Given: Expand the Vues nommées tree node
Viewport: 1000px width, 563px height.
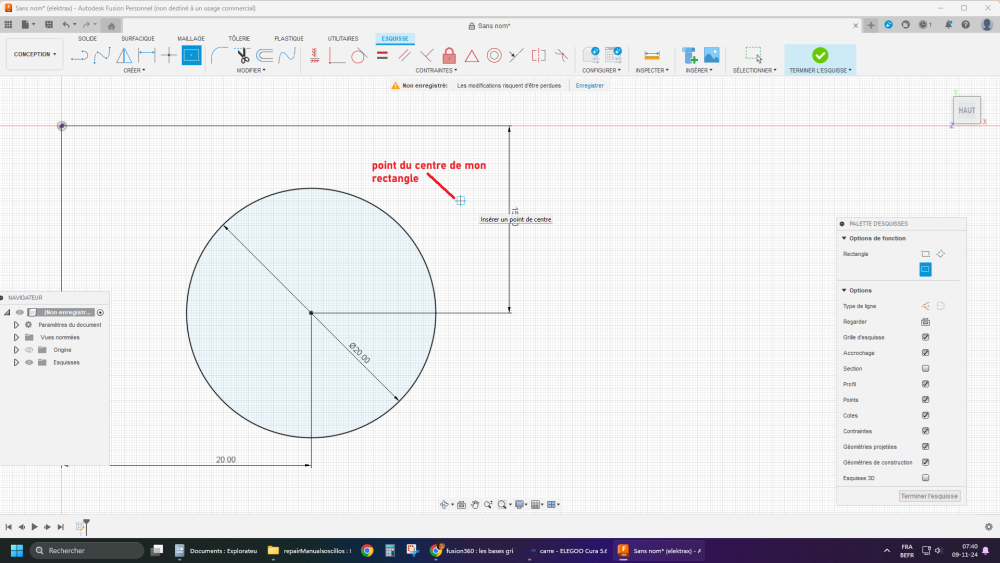Looking at the screenshot, I should pos(16,337).
